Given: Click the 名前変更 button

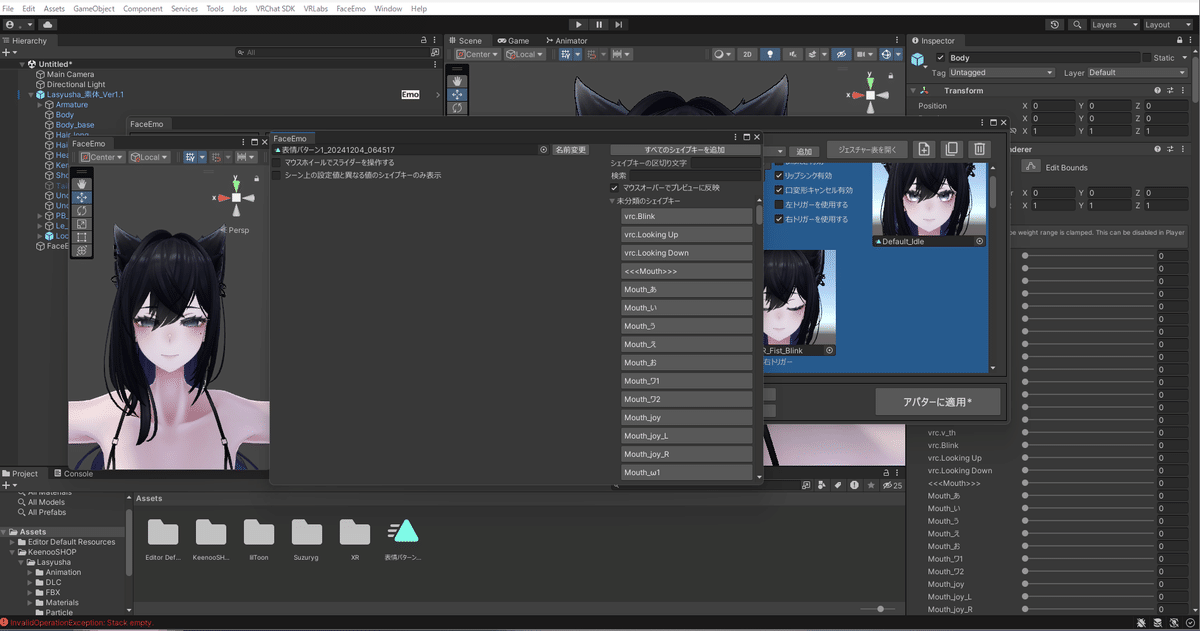Looking at the screenshot, I should tap(571, 150).
